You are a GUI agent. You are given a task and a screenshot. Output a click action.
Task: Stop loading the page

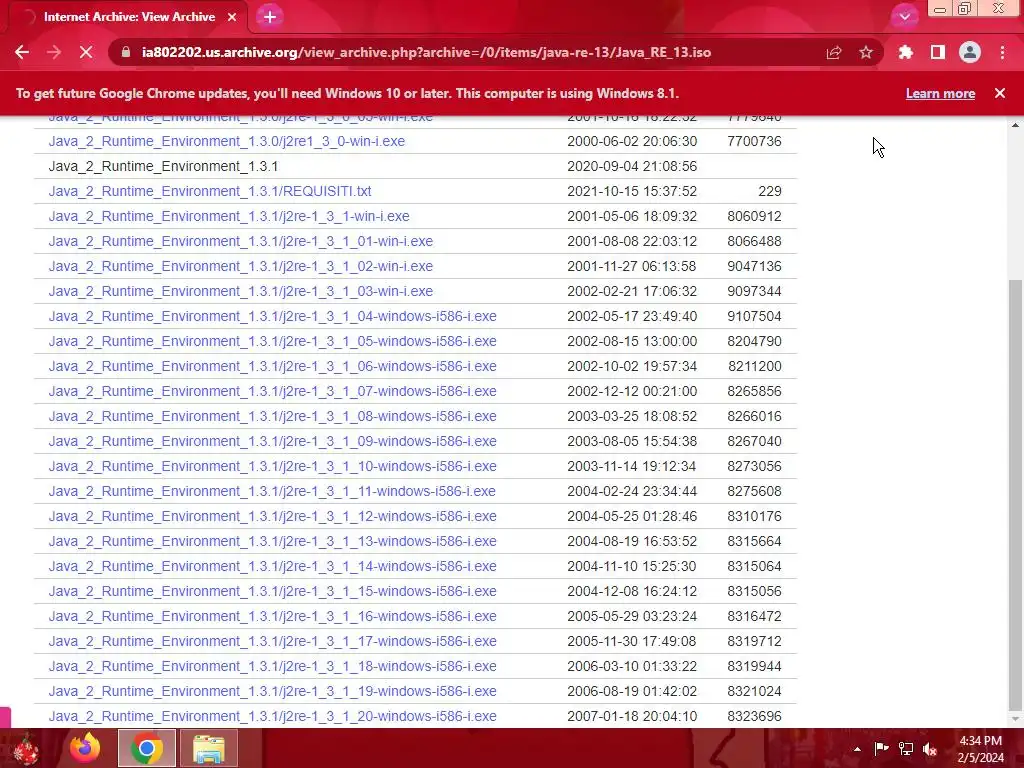pos(86,52)
